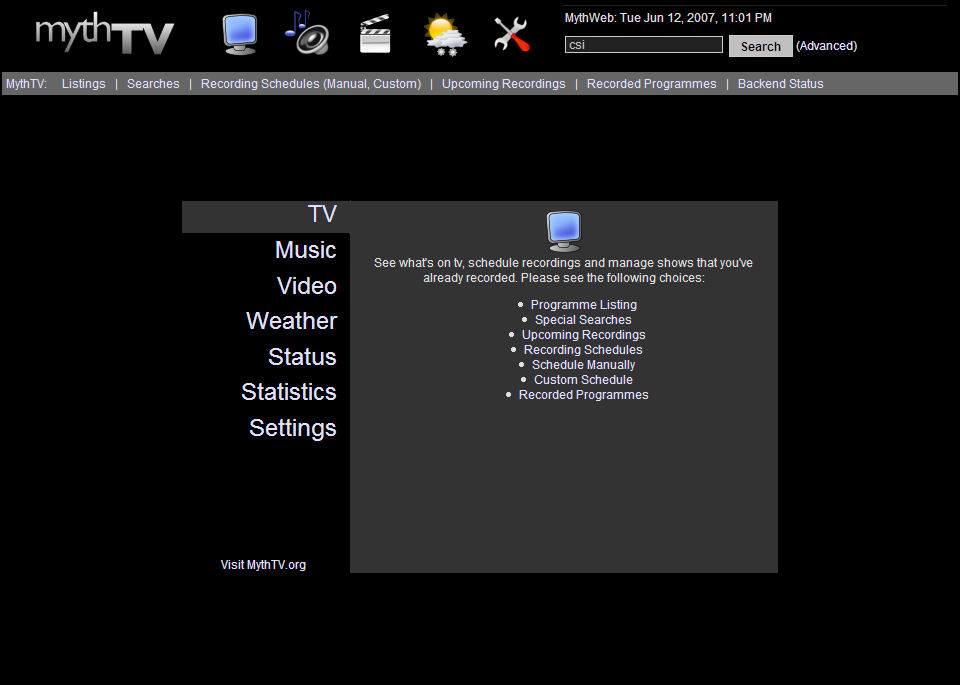Screen dimensions: 960x685
Task: Visit MythTV.org link
Action: tap(263, 564)
